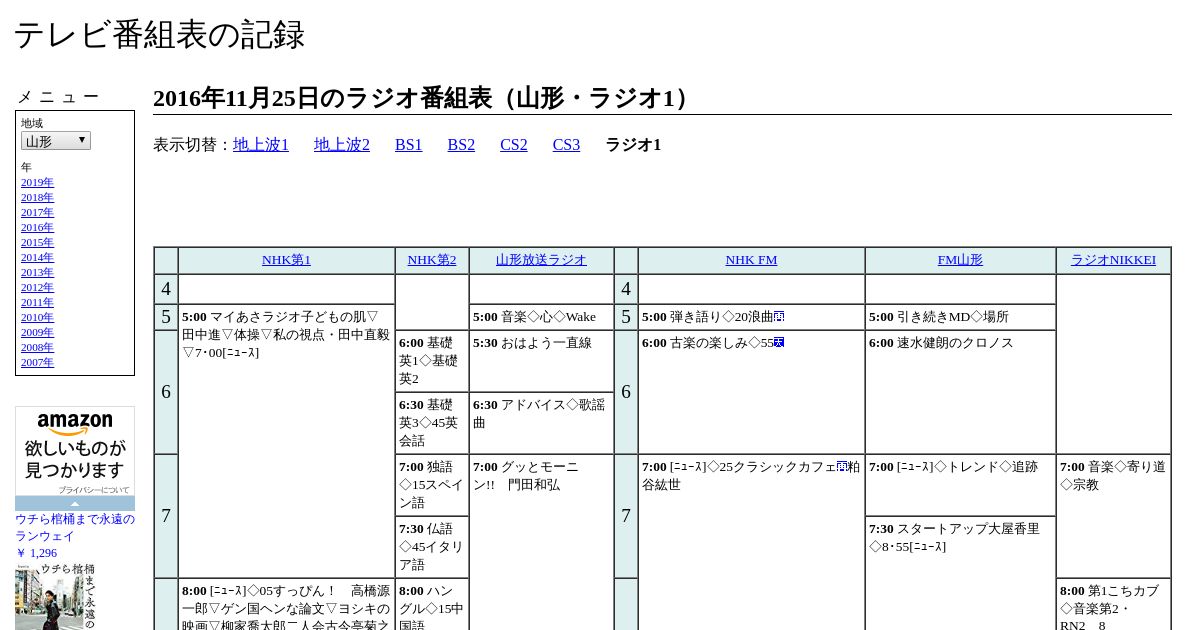Click the Amazon プライバシーについて label

click(x=93, y=490)
